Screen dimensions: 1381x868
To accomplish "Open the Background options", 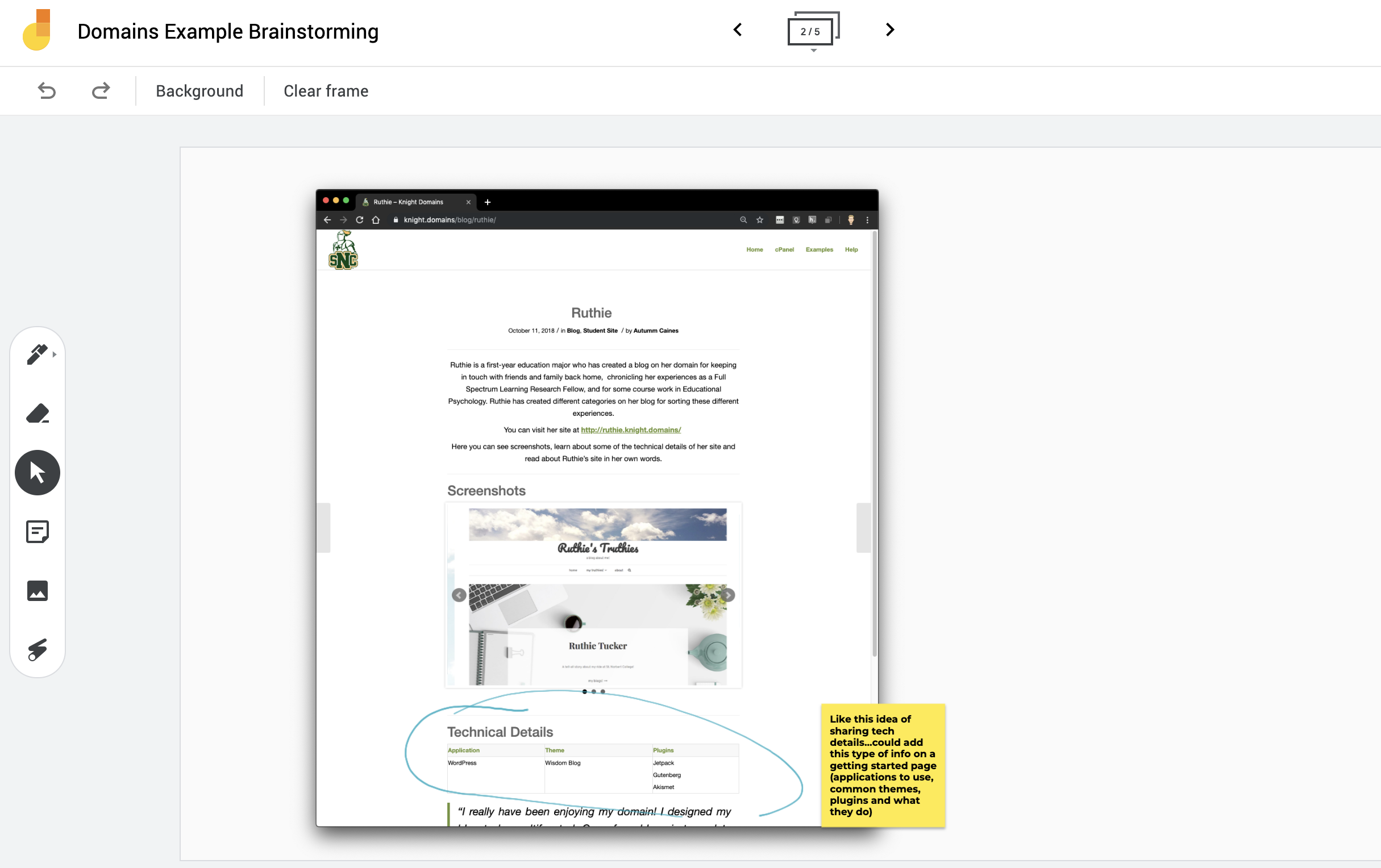I will click(199, 90).
